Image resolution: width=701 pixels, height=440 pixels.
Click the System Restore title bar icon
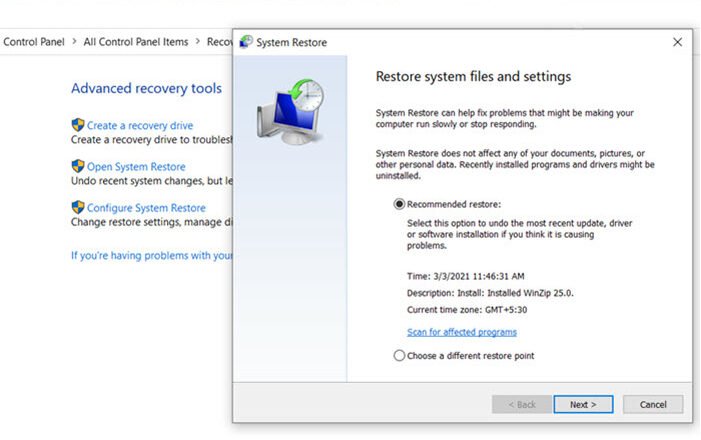click(x=246, y=42)
